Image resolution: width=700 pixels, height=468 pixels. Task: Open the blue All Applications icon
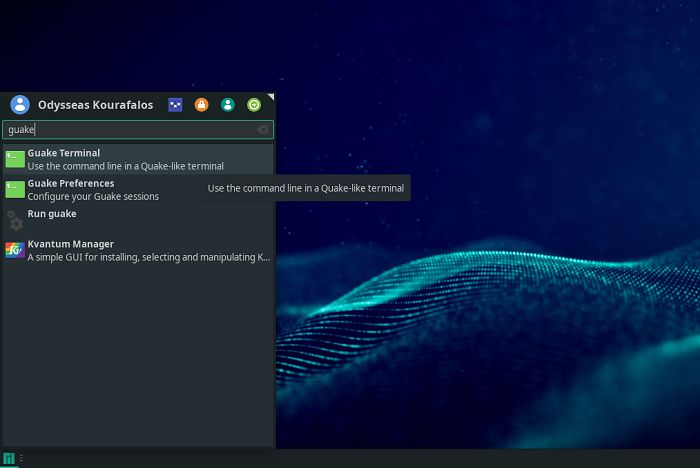pyautogui.click(x=176, y=105)
